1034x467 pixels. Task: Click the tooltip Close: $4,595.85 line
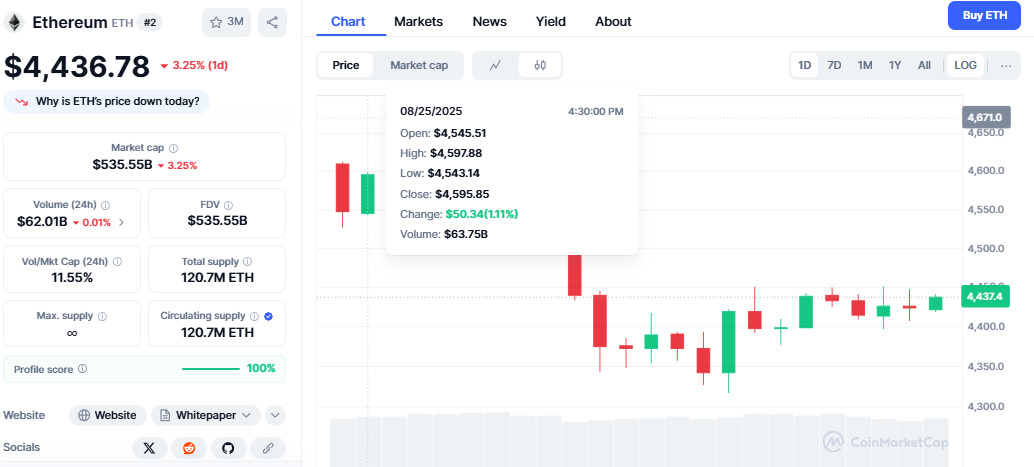(444, 195)
